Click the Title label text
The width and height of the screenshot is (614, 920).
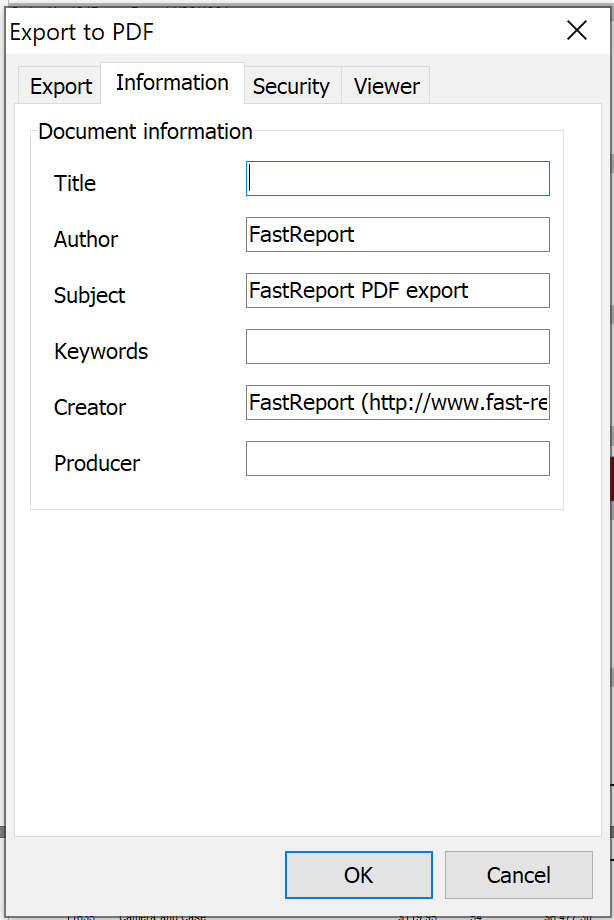(x=75, y=183)
